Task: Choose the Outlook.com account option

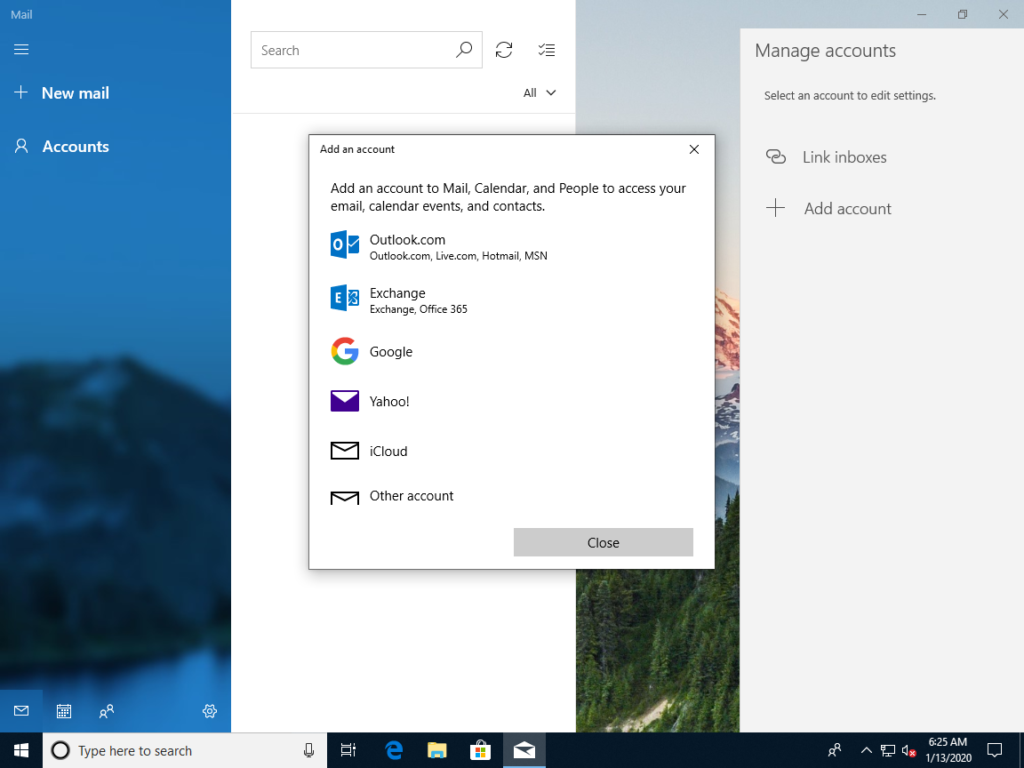Action: (509, 246)
